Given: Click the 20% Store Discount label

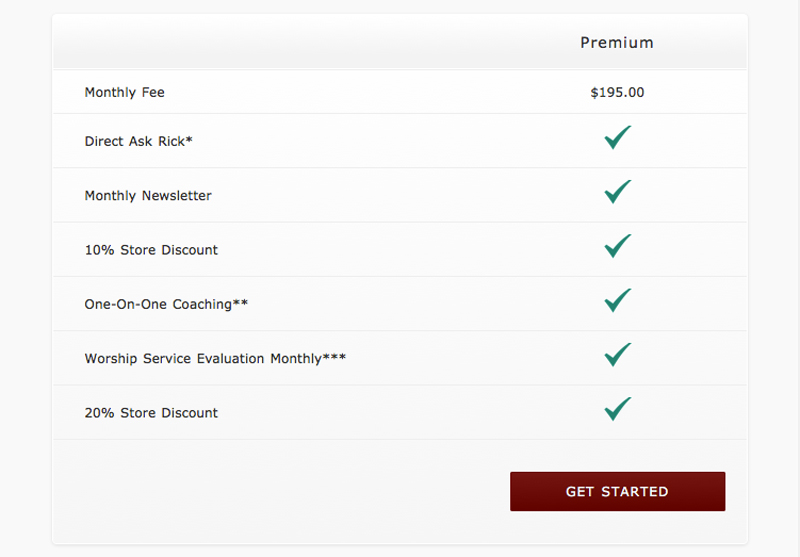Looking at the screenshot, I should coord(151,412).
